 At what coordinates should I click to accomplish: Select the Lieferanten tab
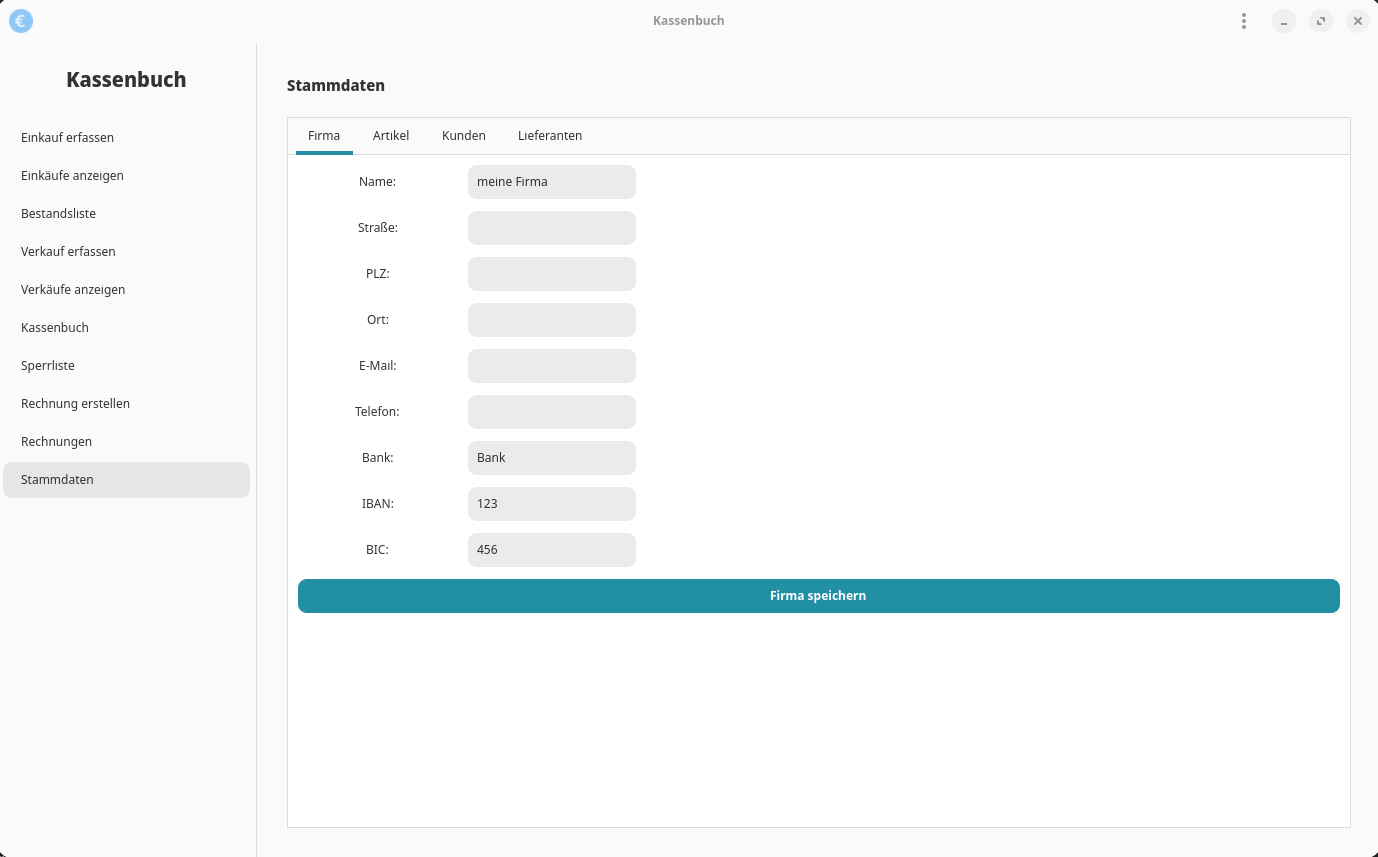550,136
